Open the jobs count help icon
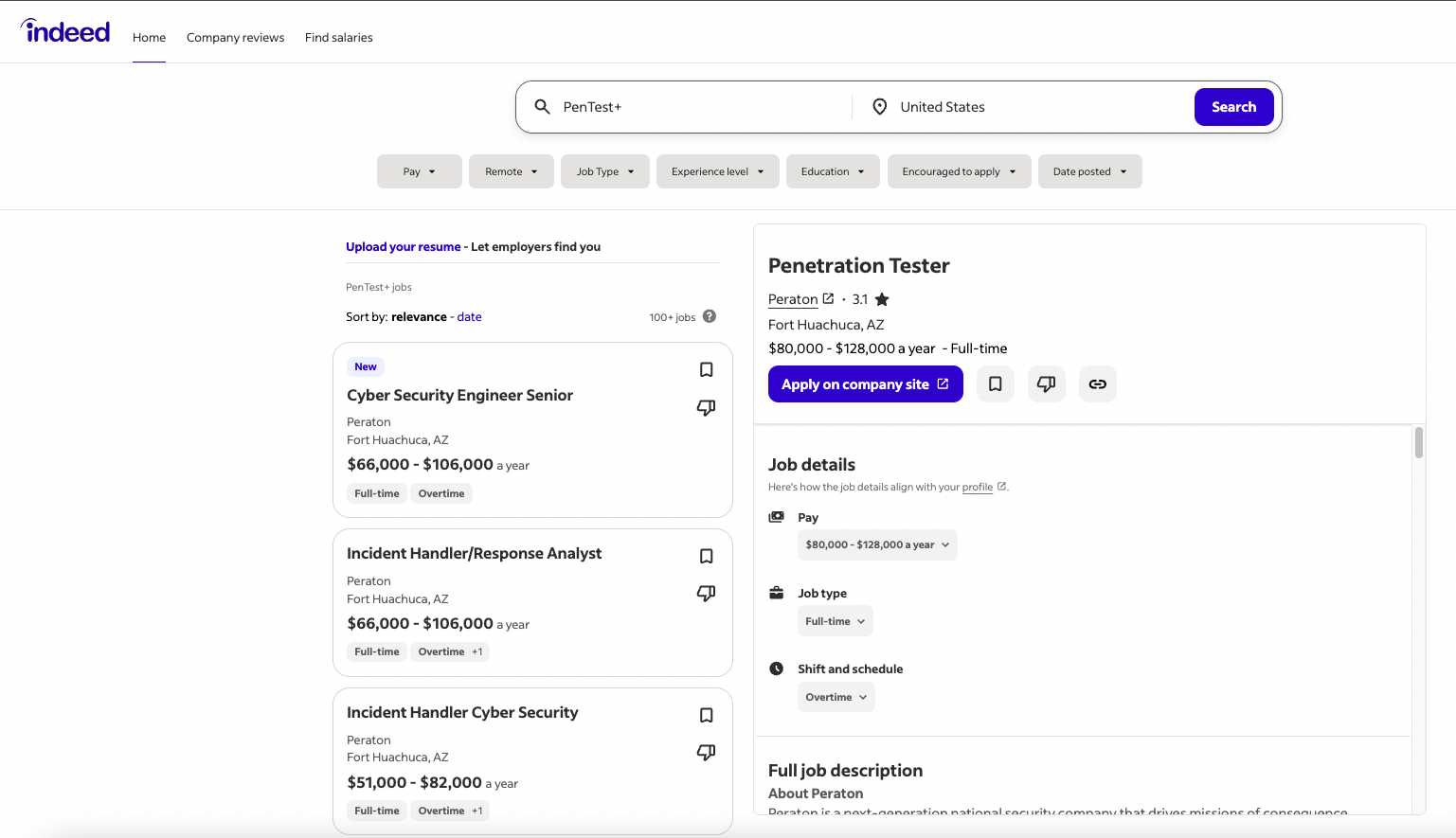 (710, 316)
